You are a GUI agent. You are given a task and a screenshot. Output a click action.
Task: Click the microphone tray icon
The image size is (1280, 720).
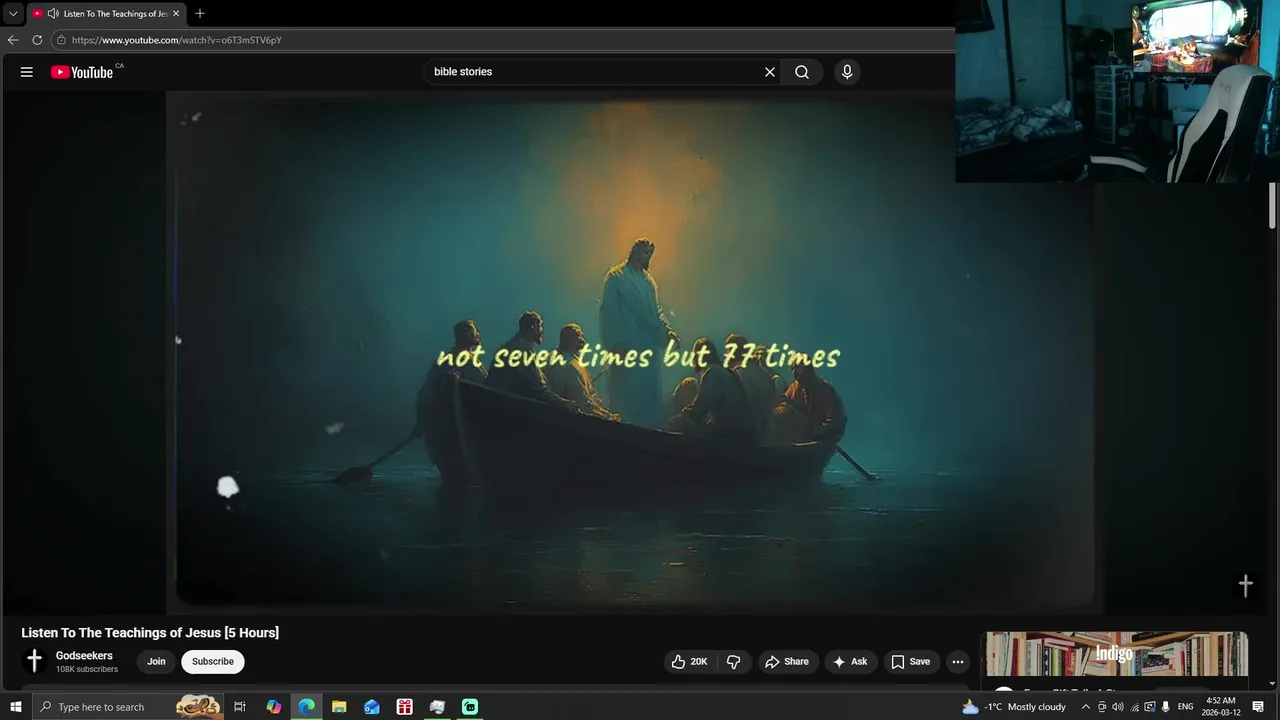pos(1166,707)
